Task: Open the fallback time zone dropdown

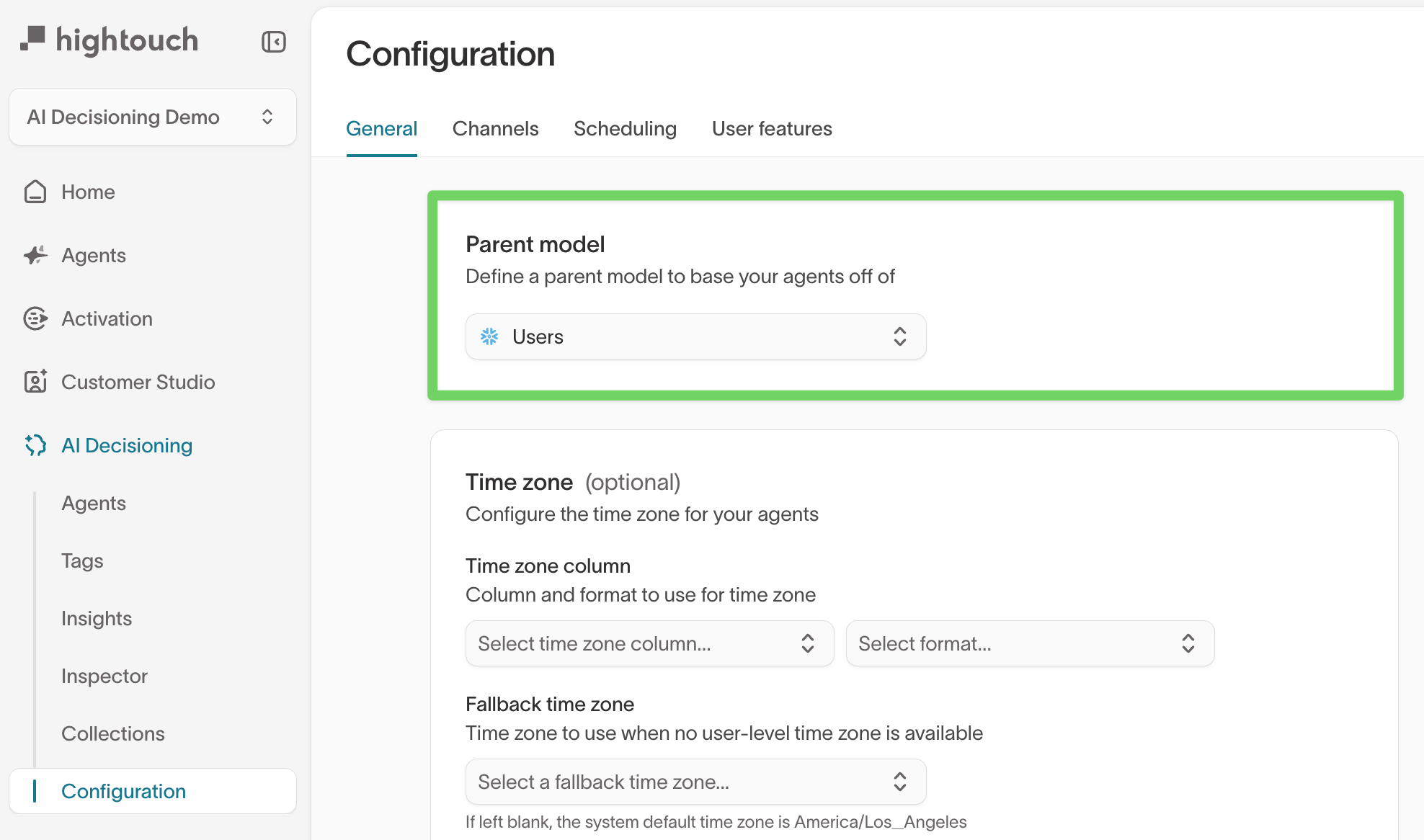Action: (695, 782)
